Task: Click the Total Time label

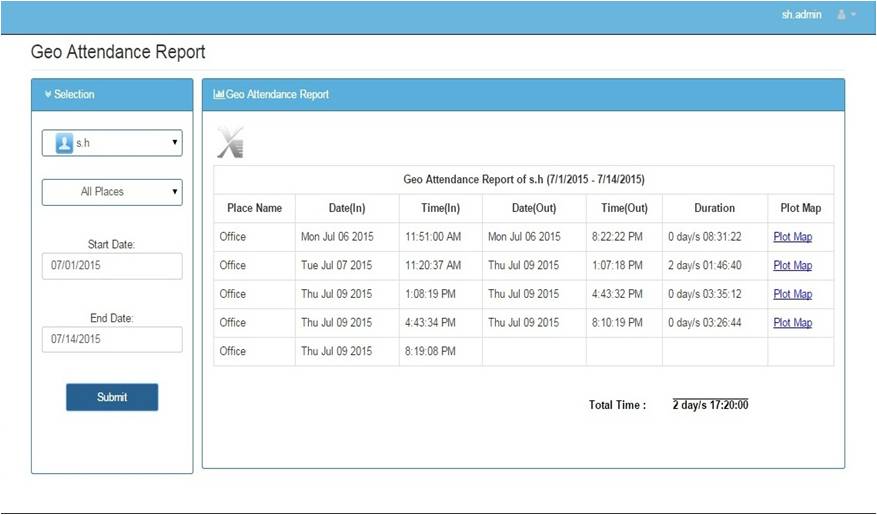Action: (617, 405)
